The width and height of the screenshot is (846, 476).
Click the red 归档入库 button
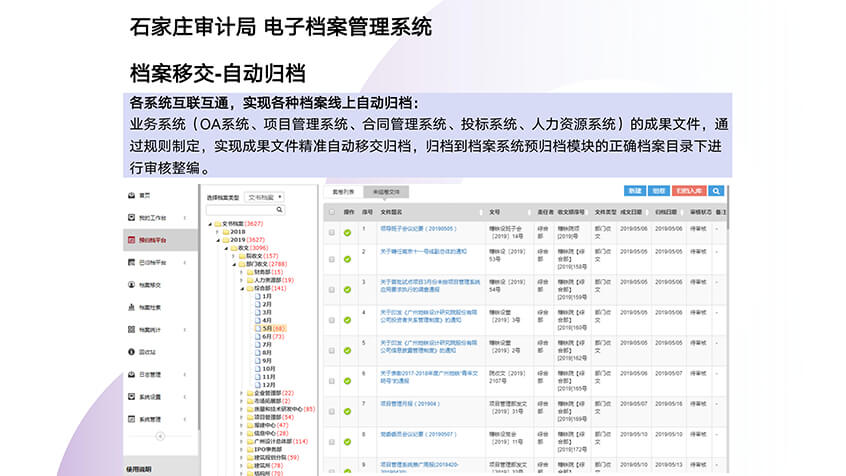click(x=689, y=190)
